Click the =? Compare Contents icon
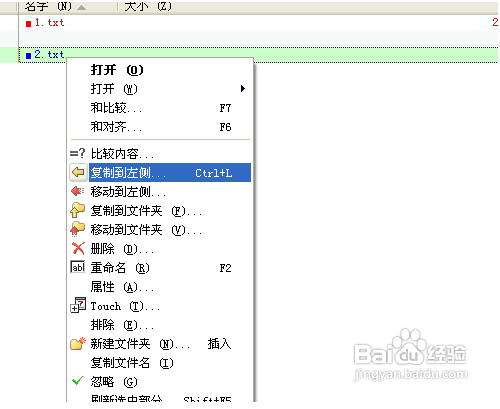500x409 pixels. 77,153
